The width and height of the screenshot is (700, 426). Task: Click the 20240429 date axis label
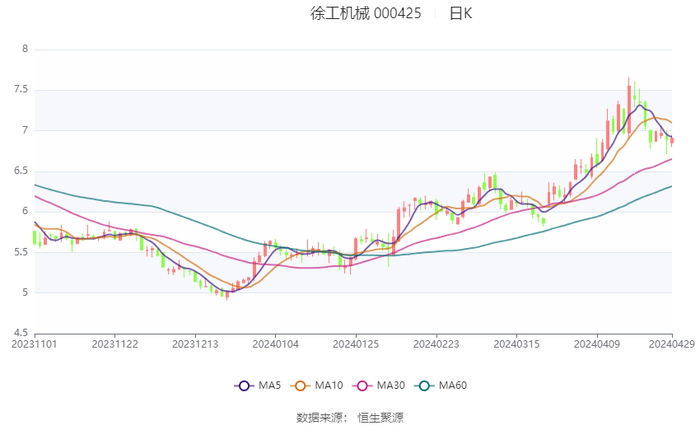(671, 343)
